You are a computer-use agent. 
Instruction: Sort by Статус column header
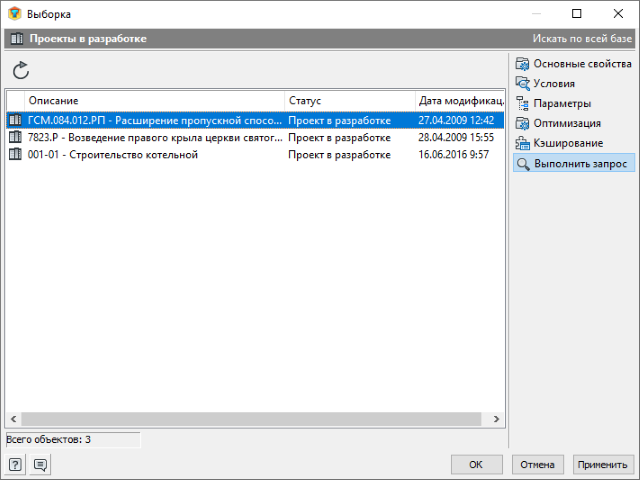tap(348, 101)
